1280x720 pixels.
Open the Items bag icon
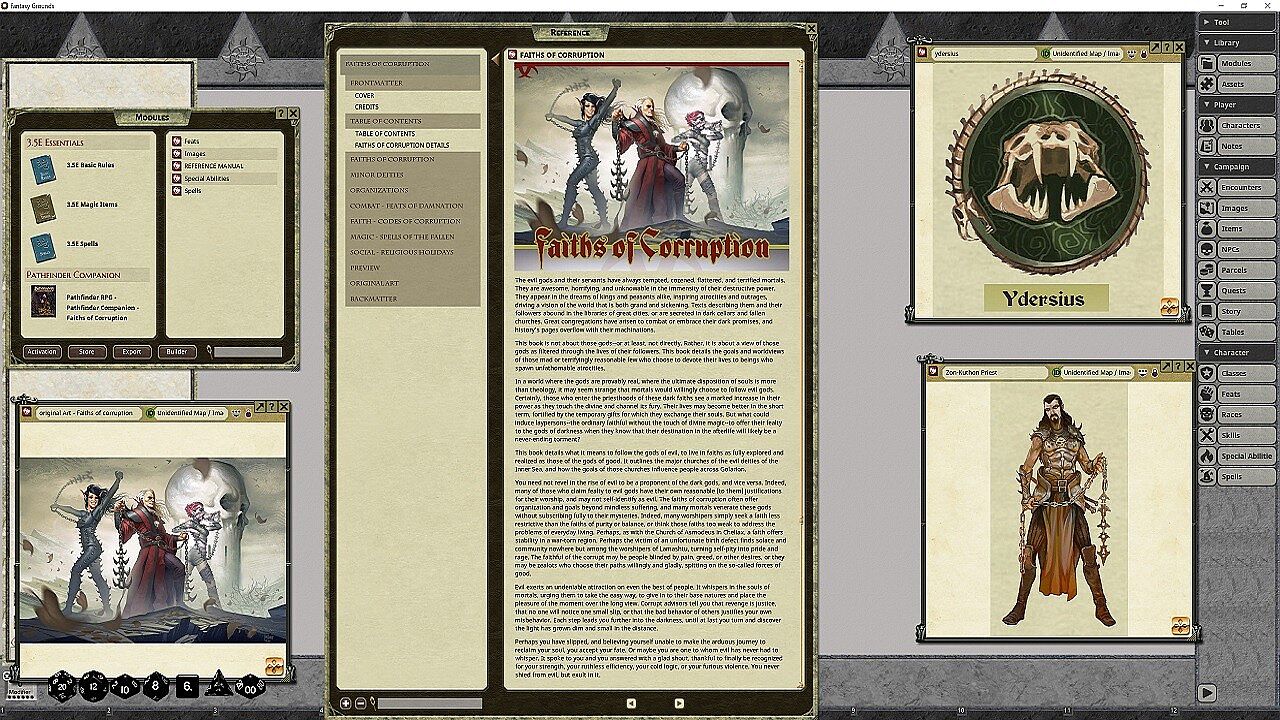(x=1207, y=229)
